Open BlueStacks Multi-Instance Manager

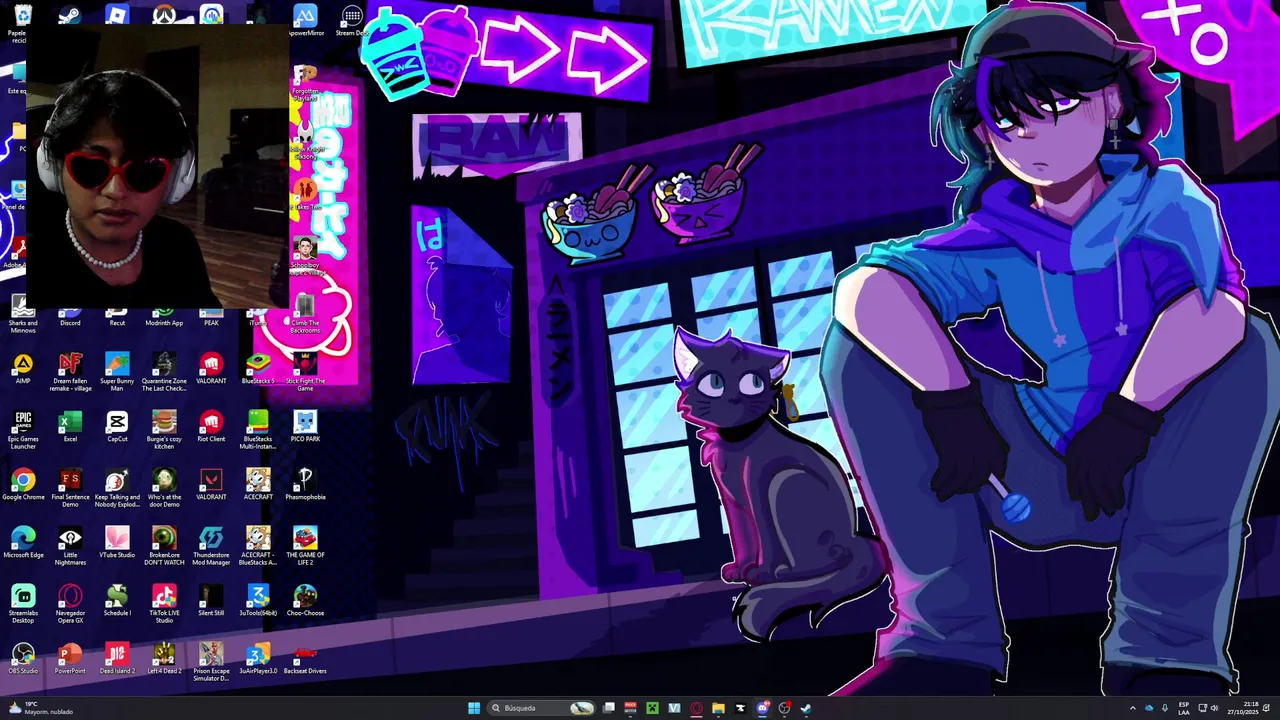click(x=258, y=430)
